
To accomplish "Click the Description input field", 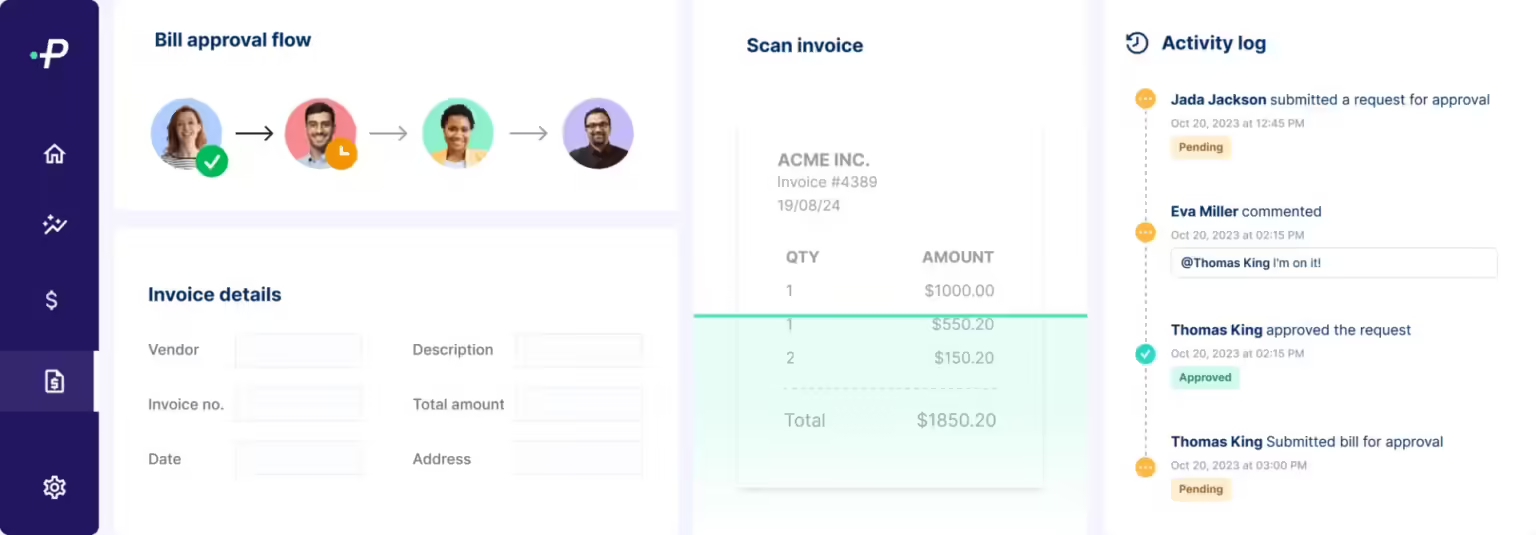I will pos(578,350).
